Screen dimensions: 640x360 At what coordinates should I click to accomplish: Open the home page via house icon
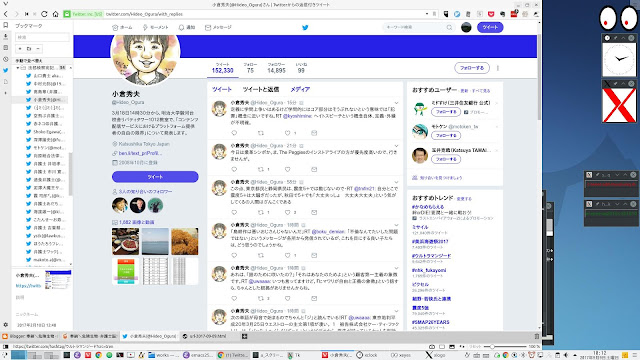tap(56, 14)
